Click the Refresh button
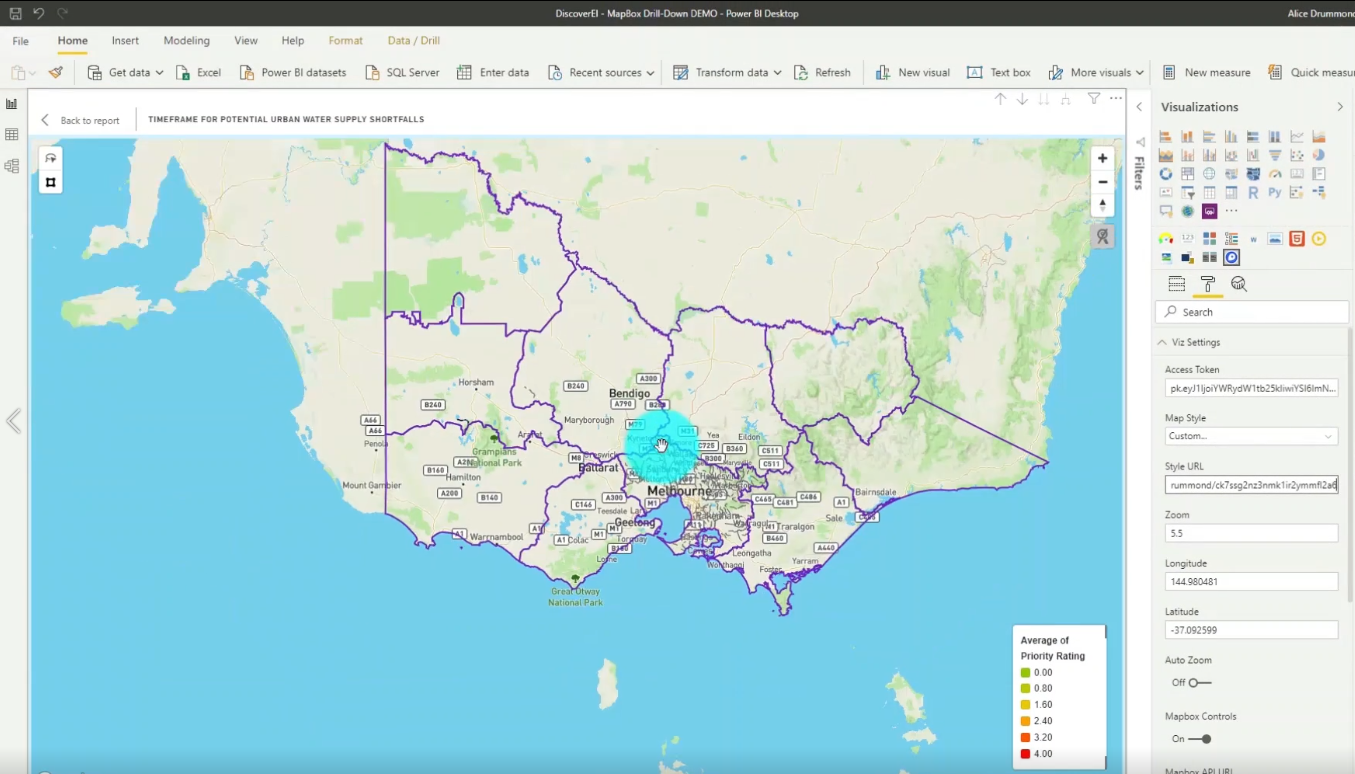The image size is (1355, 774). [x=822, y=72]
